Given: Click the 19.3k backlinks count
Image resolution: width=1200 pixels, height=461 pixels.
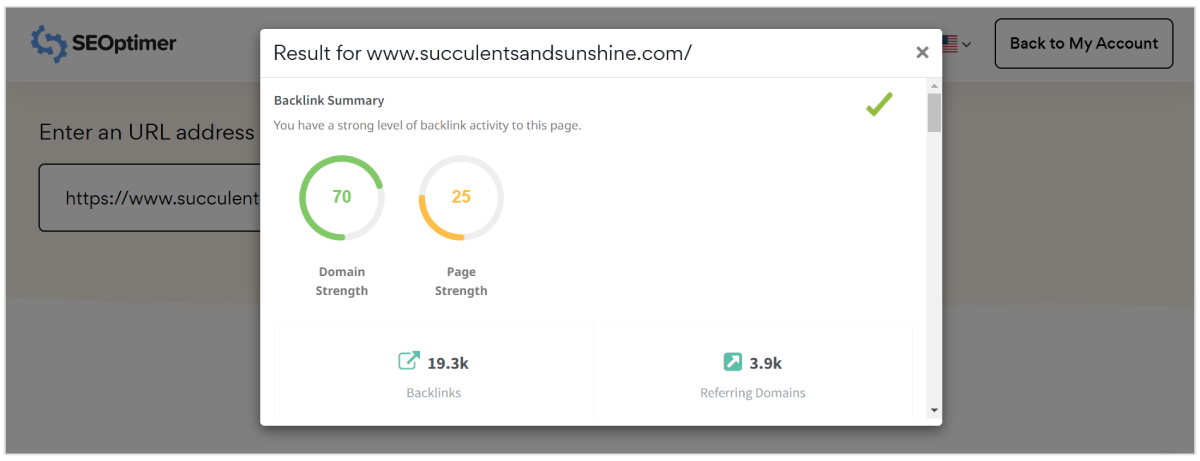Looking at the screenshot, I should click(x=449, y=362).
